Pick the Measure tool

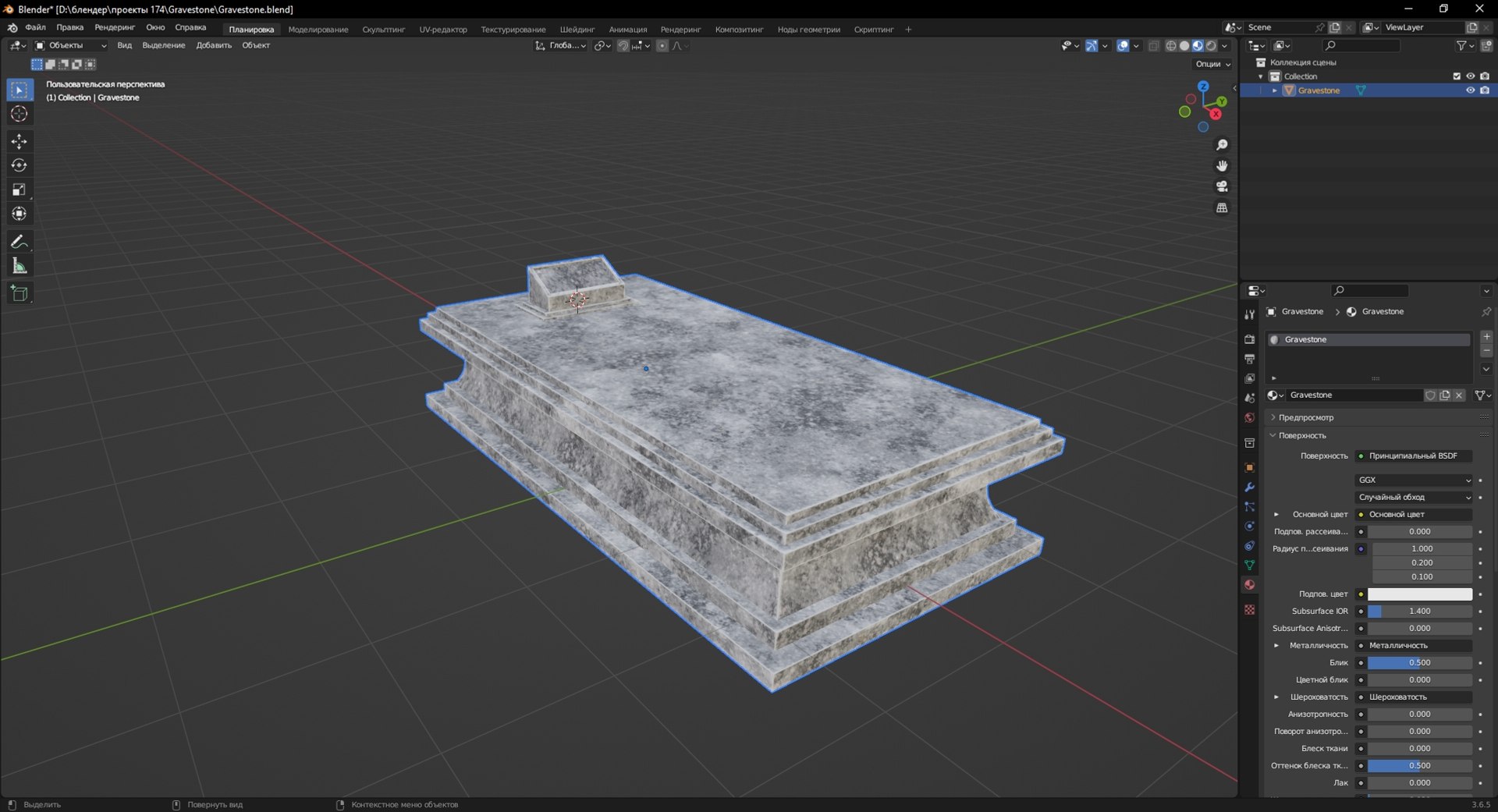click(x=20, y=266)
